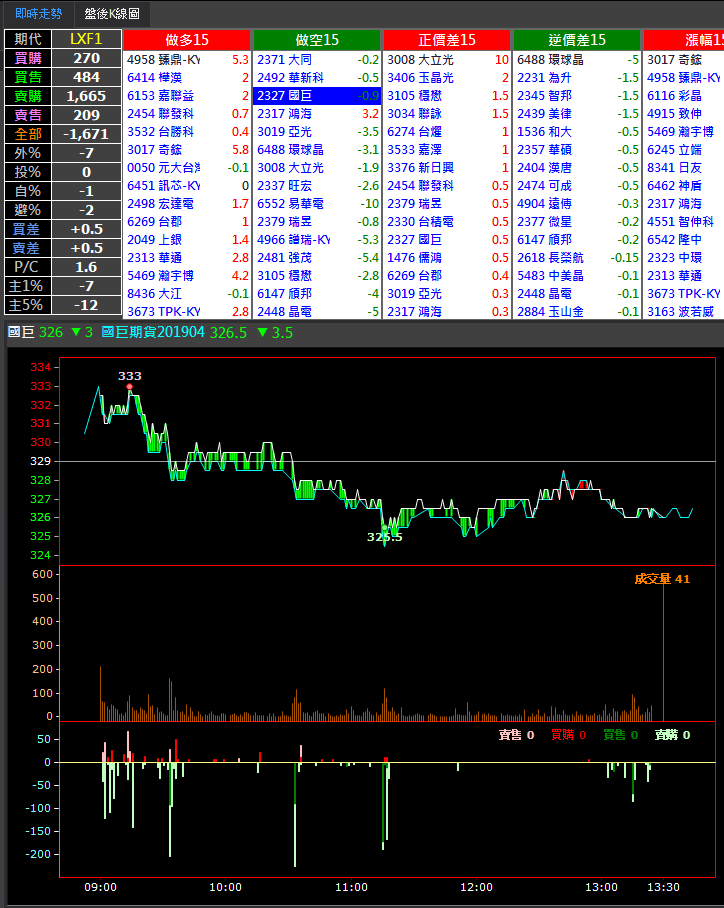The width and height of the screenshot is (724, 908).
Task: Click the 買售 value 484
Action: click(x=86, y=77)
